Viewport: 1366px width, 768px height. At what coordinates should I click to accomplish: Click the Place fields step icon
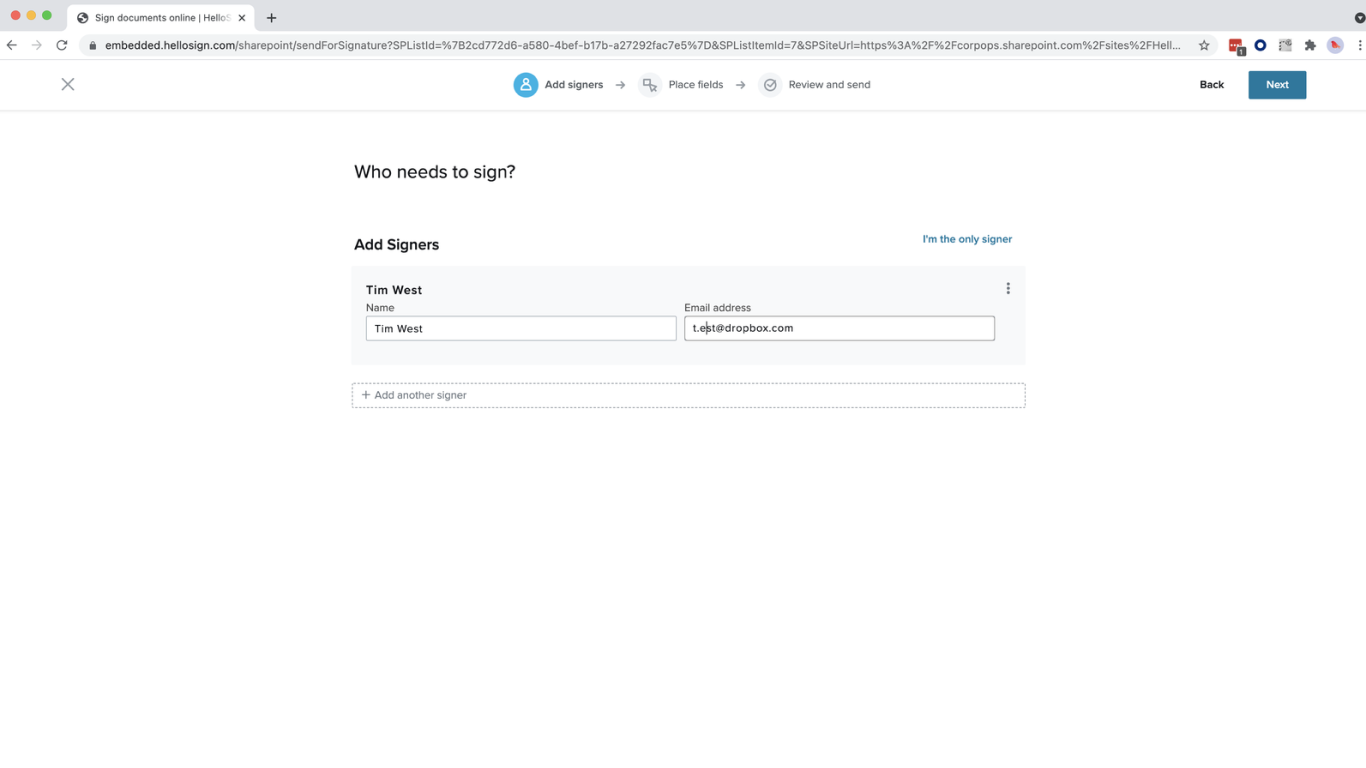650,85
